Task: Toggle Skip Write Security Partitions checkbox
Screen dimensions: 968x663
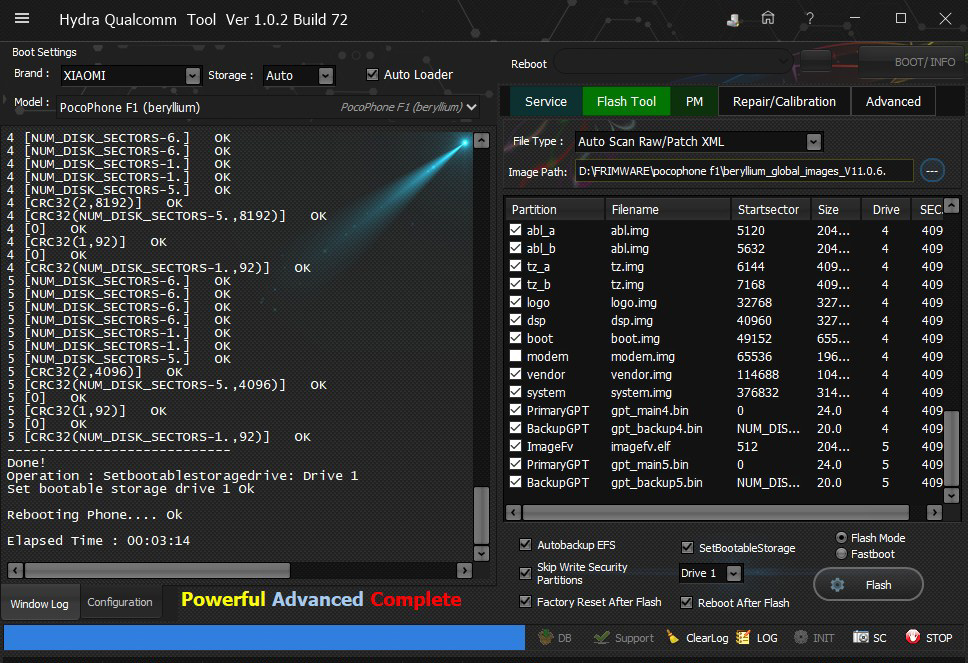Action: click(x=525, y=573)
